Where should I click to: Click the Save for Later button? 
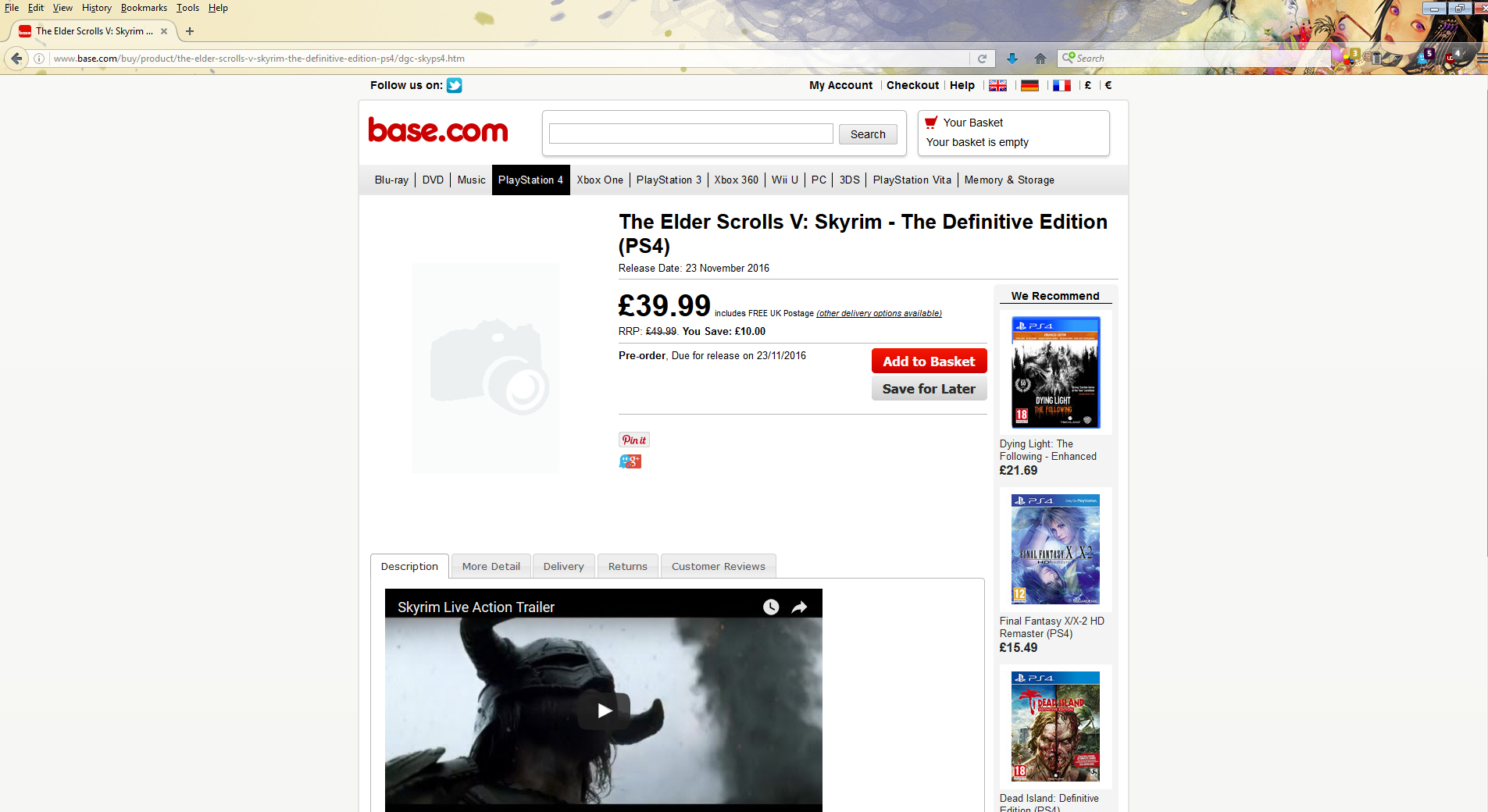(x=929, y=389)
